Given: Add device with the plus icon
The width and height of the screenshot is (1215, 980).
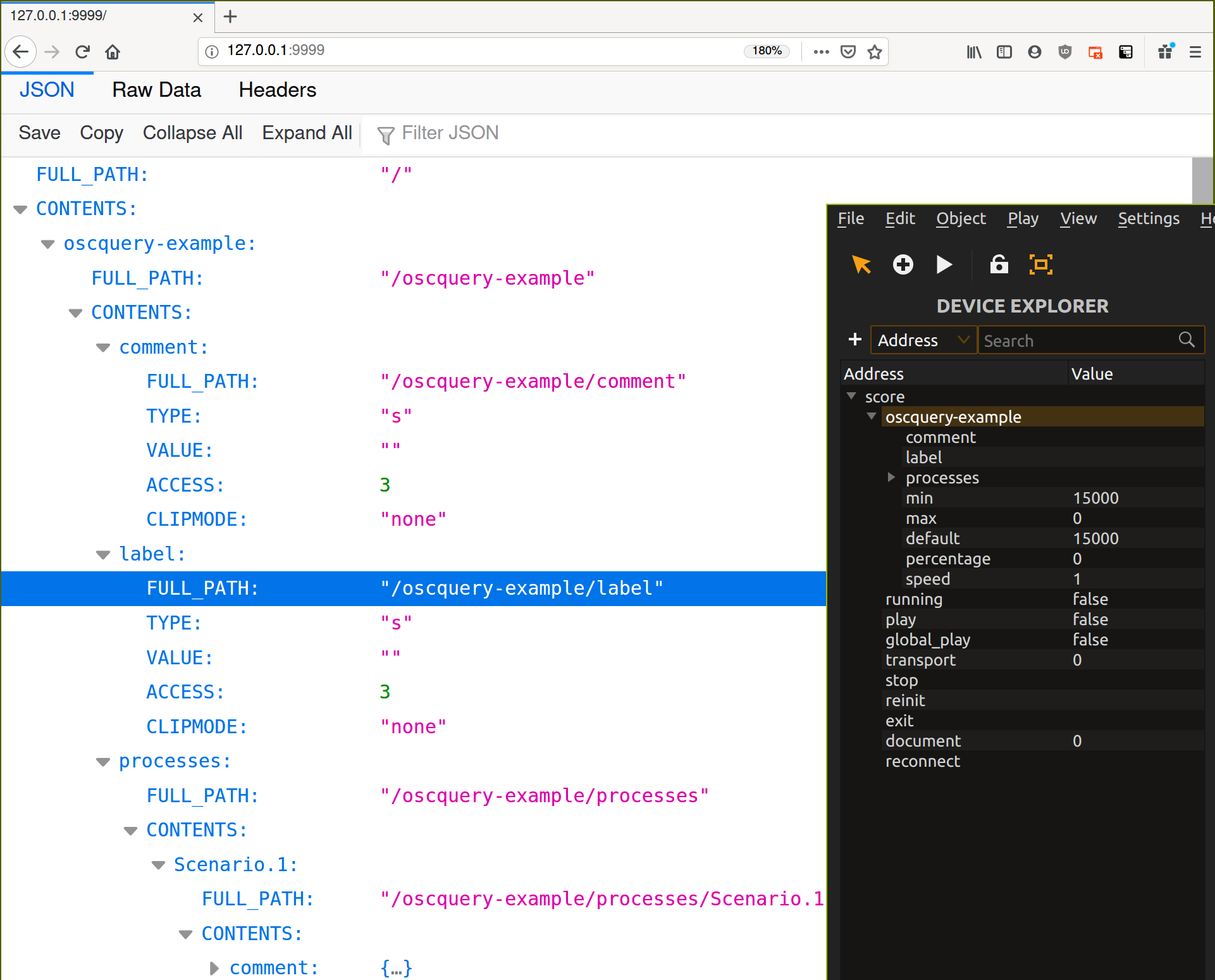Looking at the screenshot, I should [x=854, y=340].
